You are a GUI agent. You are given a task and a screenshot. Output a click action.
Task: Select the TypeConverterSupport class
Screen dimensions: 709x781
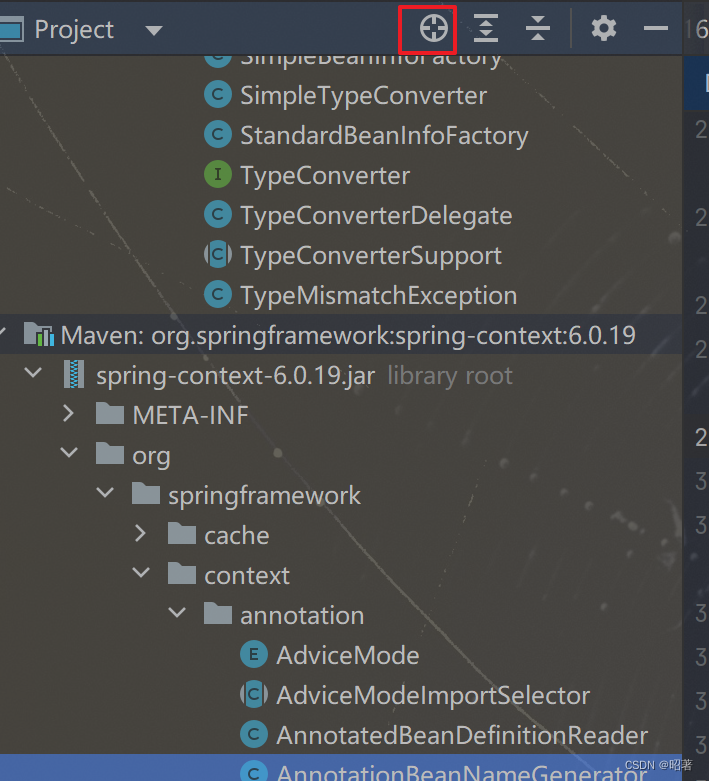[371, 256]
